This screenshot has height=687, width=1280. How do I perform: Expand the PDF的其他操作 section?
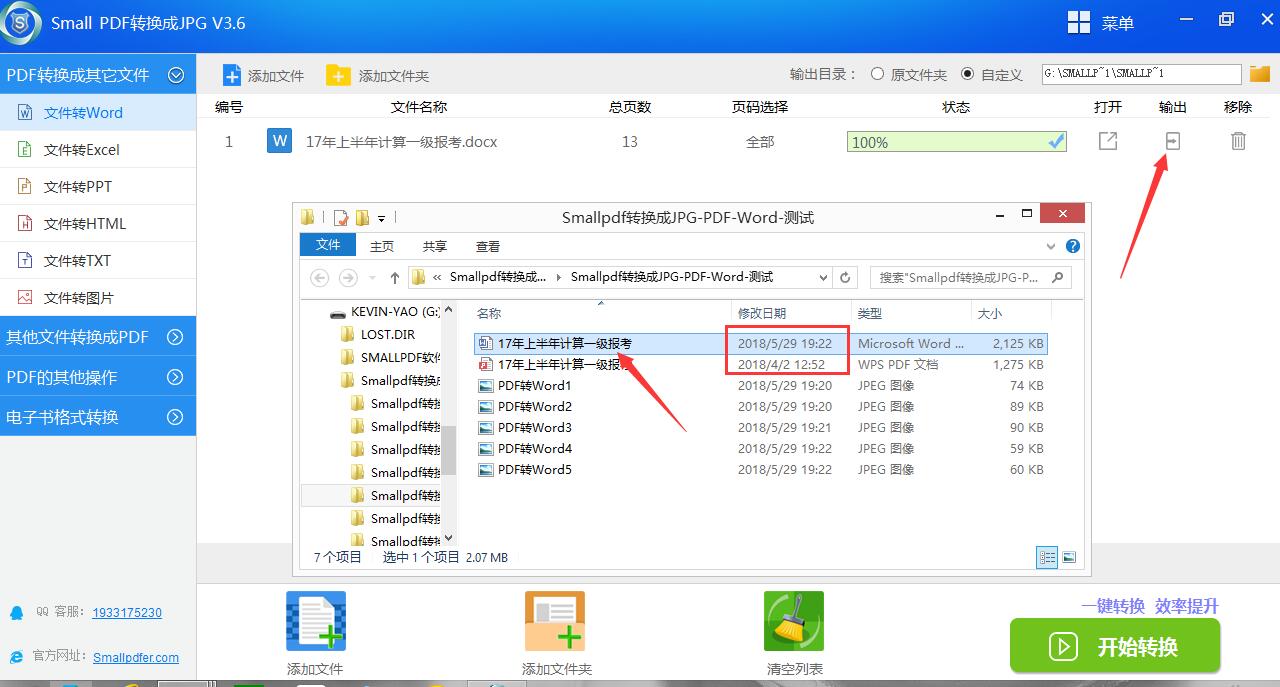[175, 377]
